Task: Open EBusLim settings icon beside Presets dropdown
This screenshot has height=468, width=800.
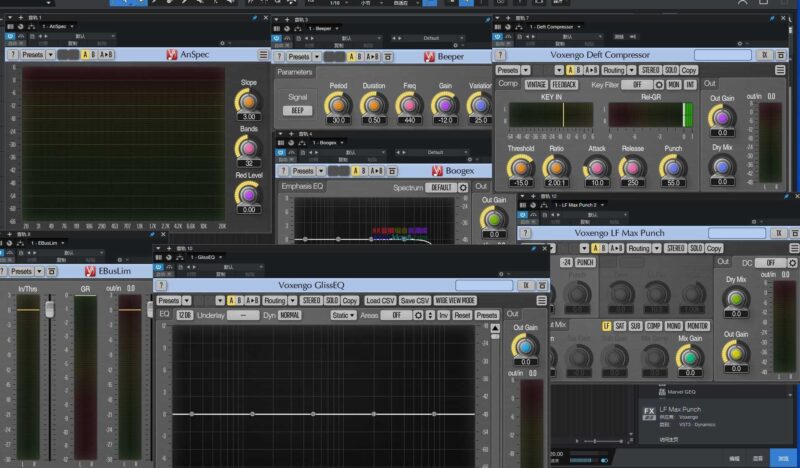Action: point(52,272)
